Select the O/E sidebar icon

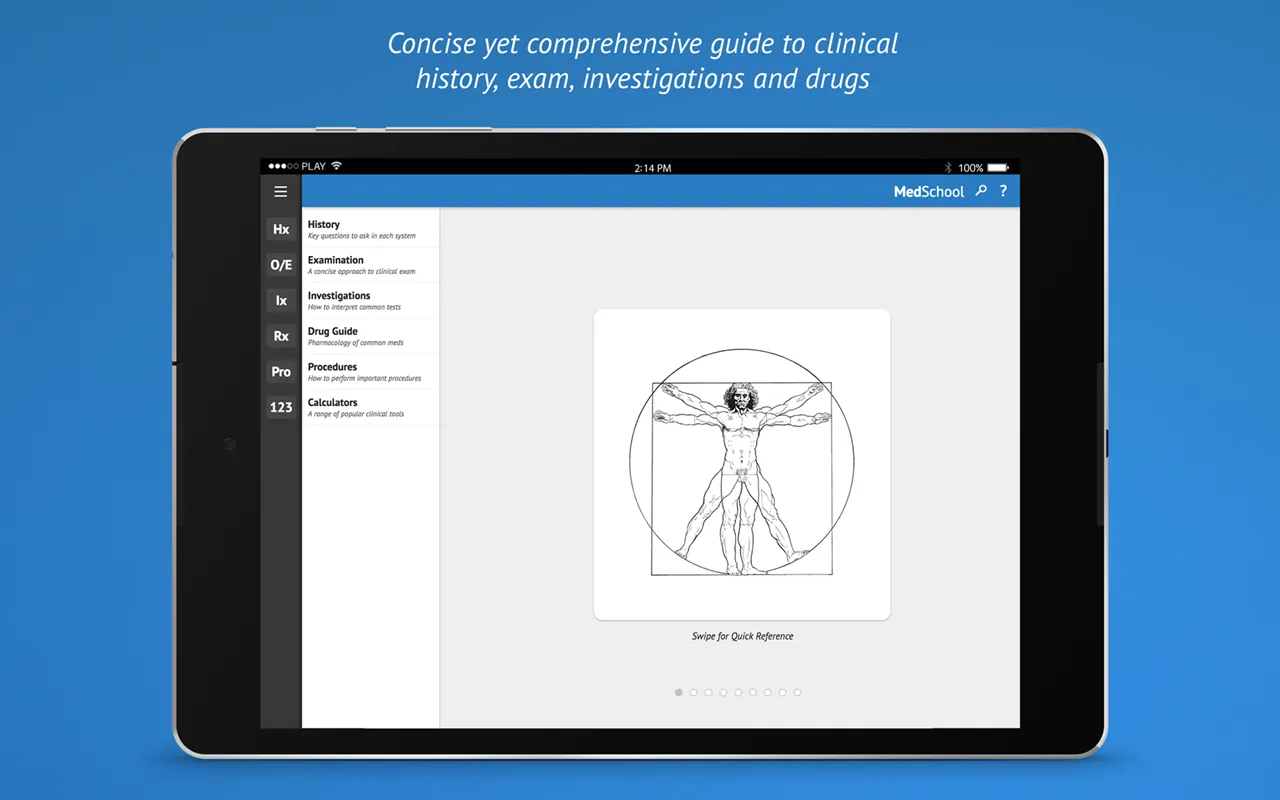tap(281, 265)
